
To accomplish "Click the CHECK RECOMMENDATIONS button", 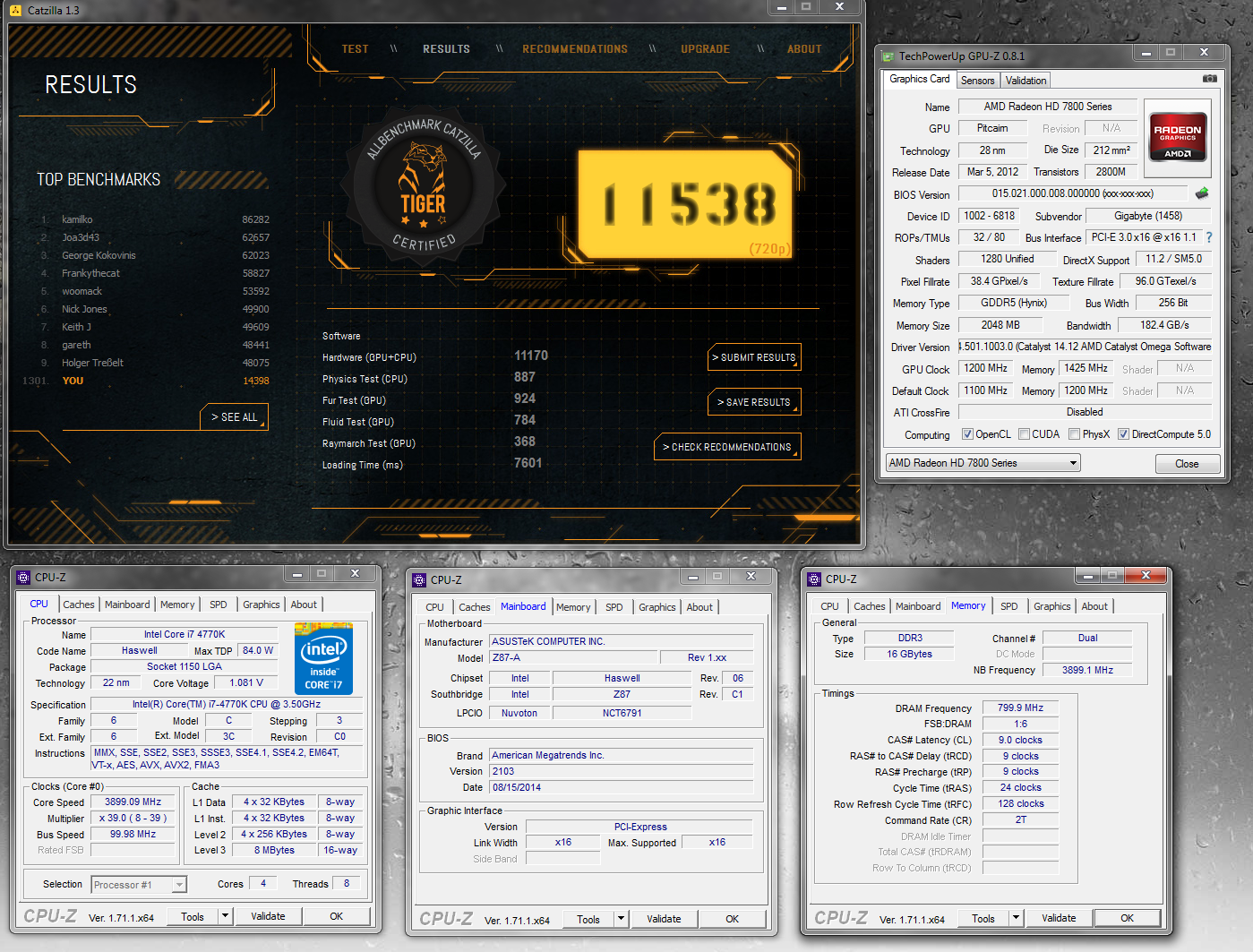I will pos(727,447).
